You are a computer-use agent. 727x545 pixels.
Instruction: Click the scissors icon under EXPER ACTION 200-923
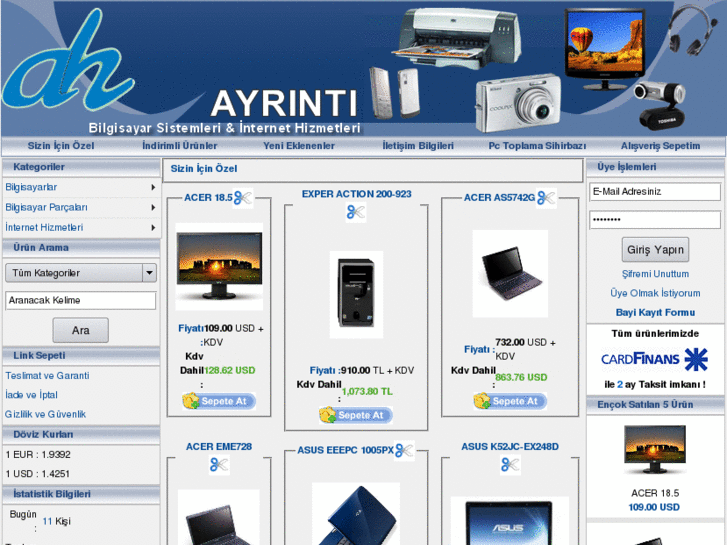point(356,212)
